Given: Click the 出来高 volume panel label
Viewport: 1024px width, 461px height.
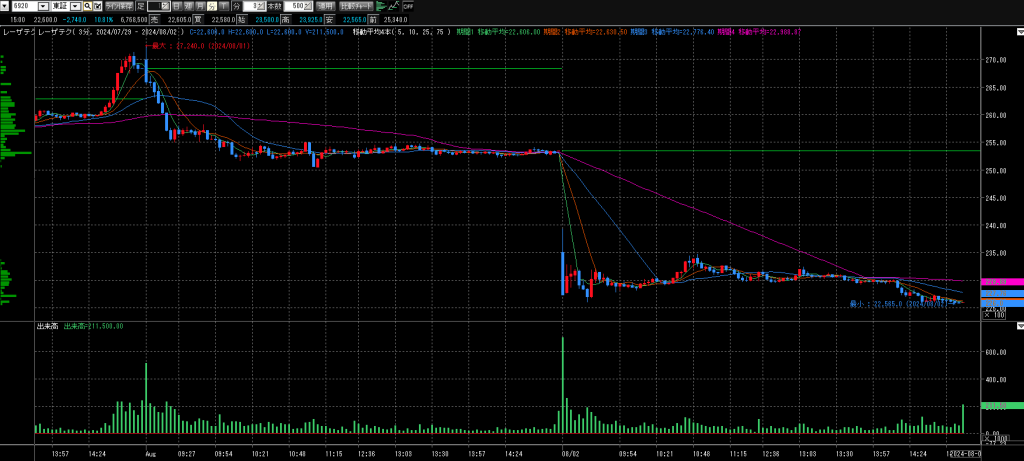Looking at the screenshot, I should 47,326.
